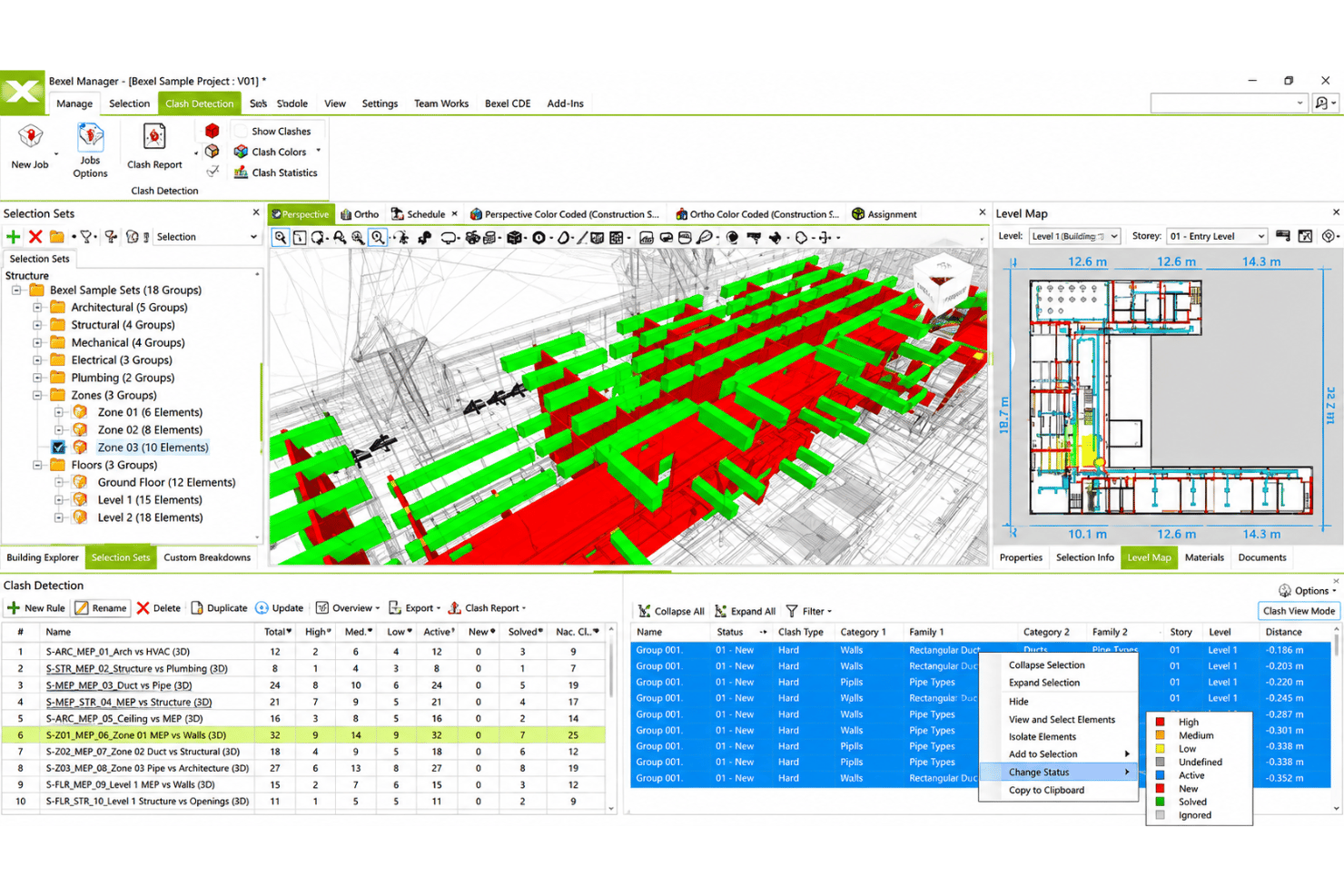1344x896 pixels.
Task: Click the search field in the title bar
Action: tap(1230, 103)
